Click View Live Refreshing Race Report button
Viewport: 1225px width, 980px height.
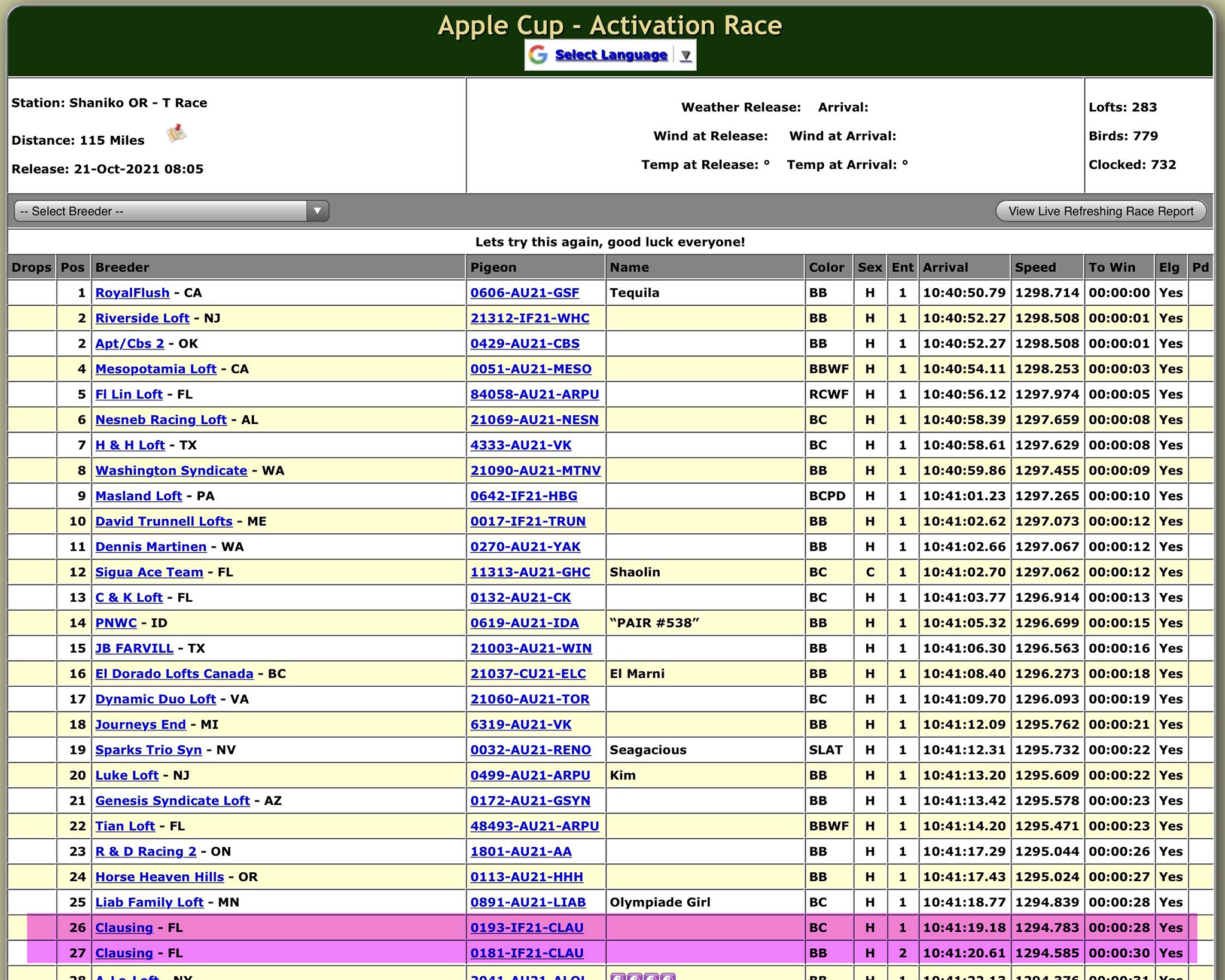click(1101, 211)
